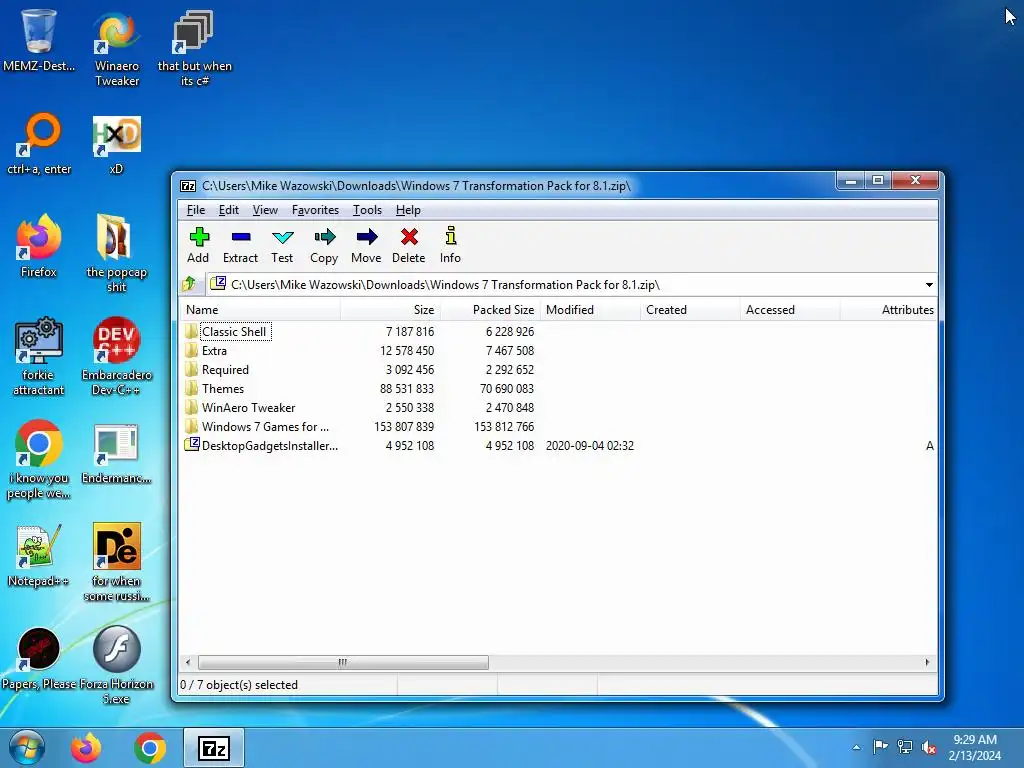Show hidden tray icons arrow
Screen dimensions: 1024x768
pos(856,747)
